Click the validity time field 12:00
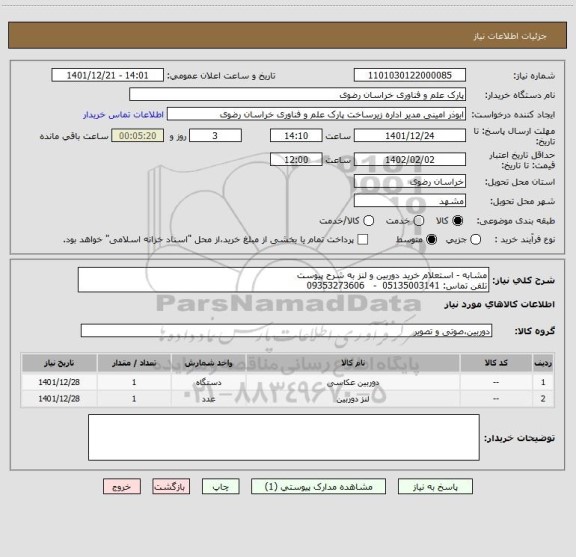The image size is (576, 557). click(x=296, y=159)
